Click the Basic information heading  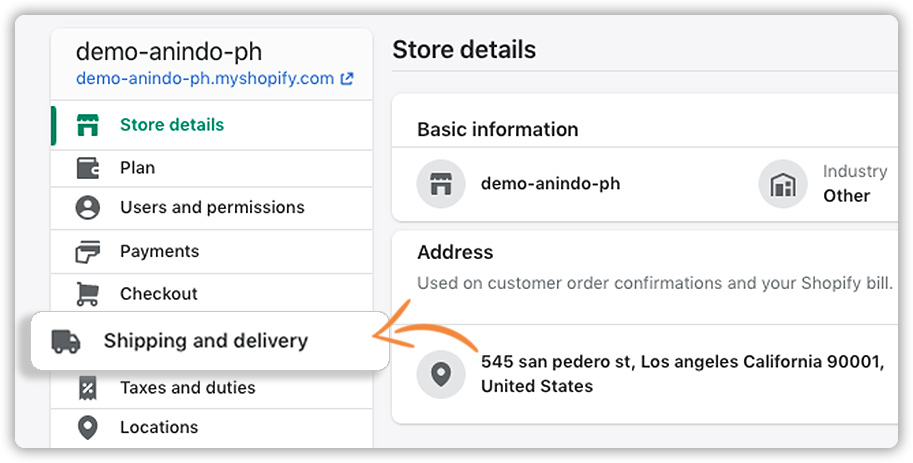click(x=498, y=129)
